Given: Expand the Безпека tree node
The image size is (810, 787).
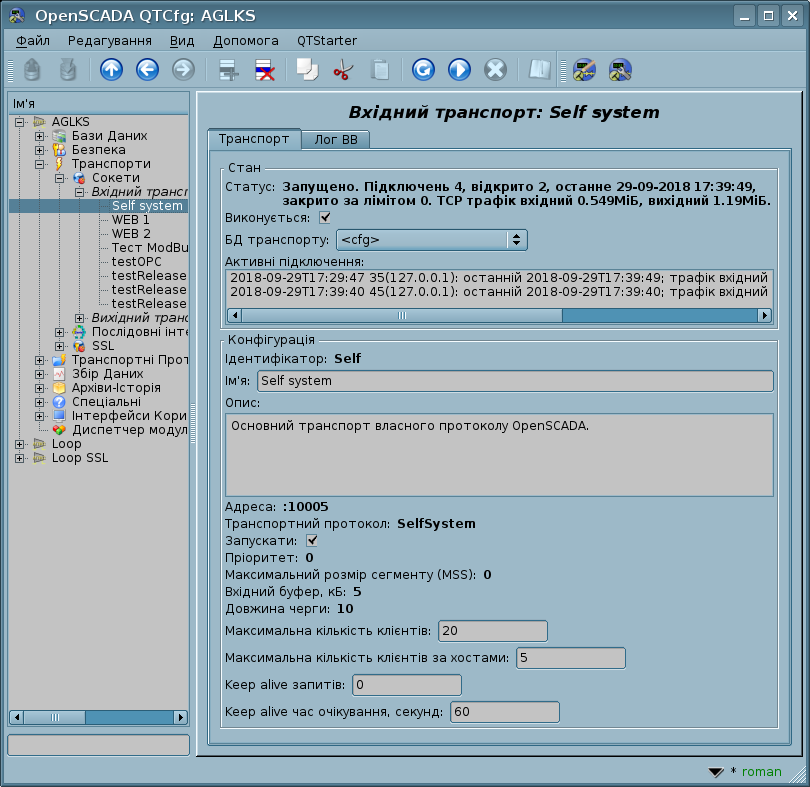Looking at the screenshot, I should (39, 150).
